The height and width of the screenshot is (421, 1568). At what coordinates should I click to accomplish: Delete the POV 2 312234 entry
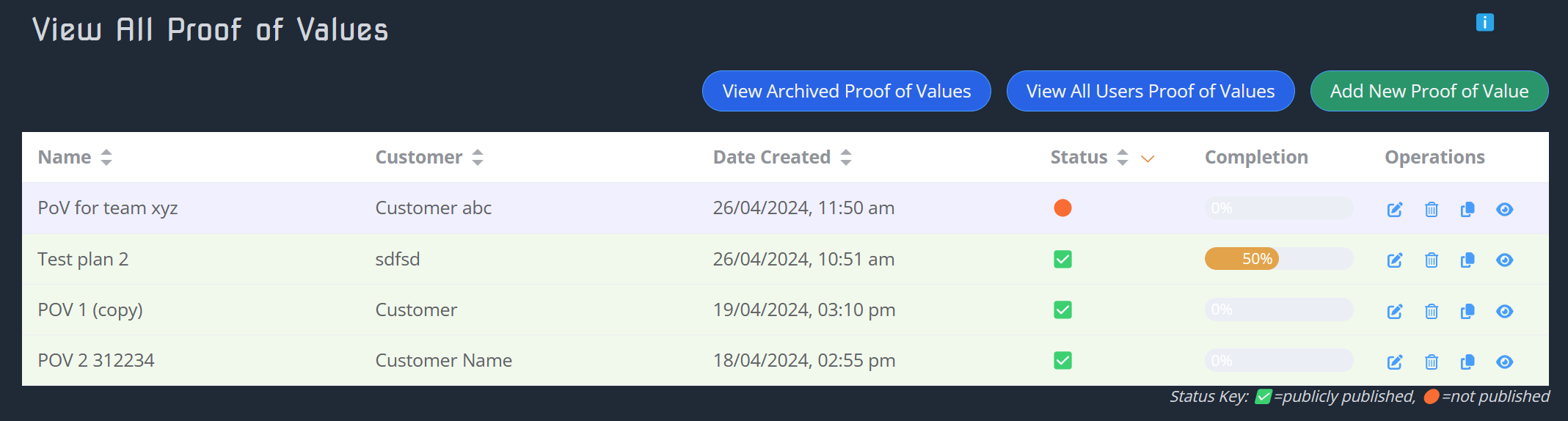(x=1431, y=362)
